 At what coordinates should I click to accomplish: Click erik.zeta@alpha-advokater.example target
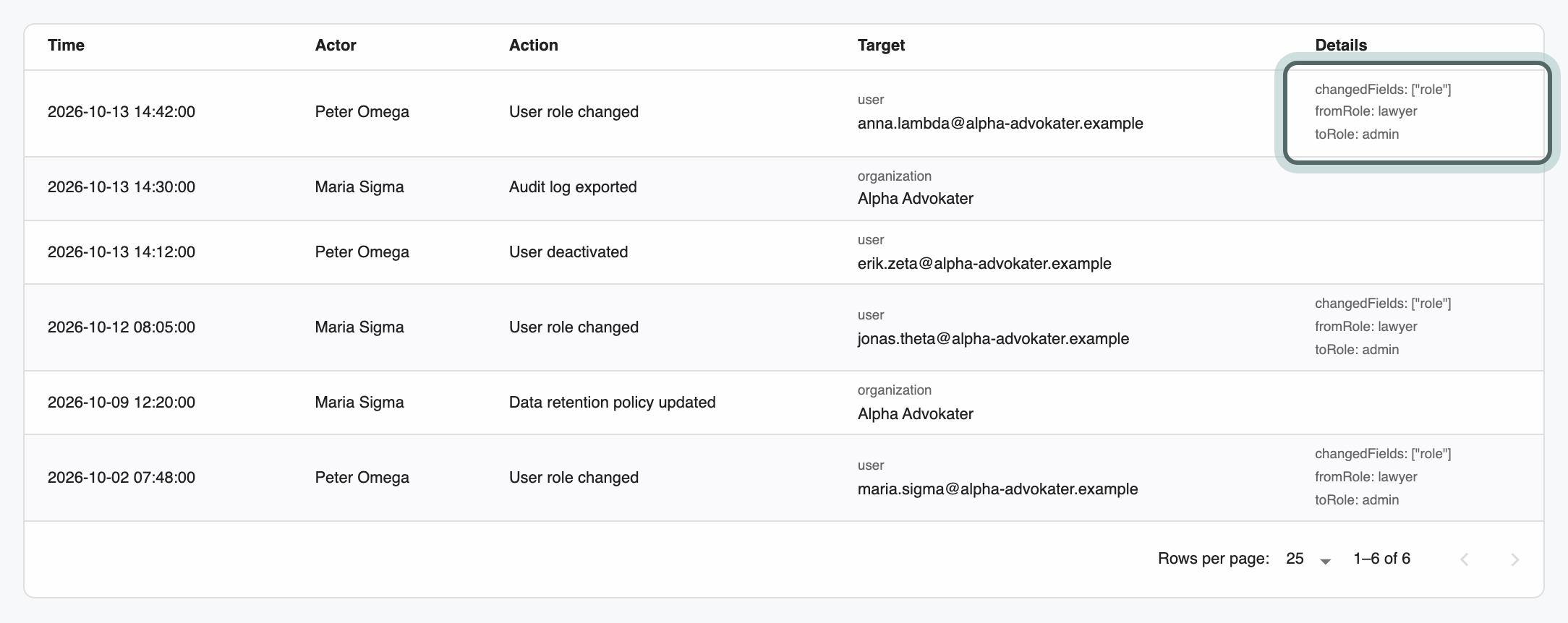click(984, 264)
